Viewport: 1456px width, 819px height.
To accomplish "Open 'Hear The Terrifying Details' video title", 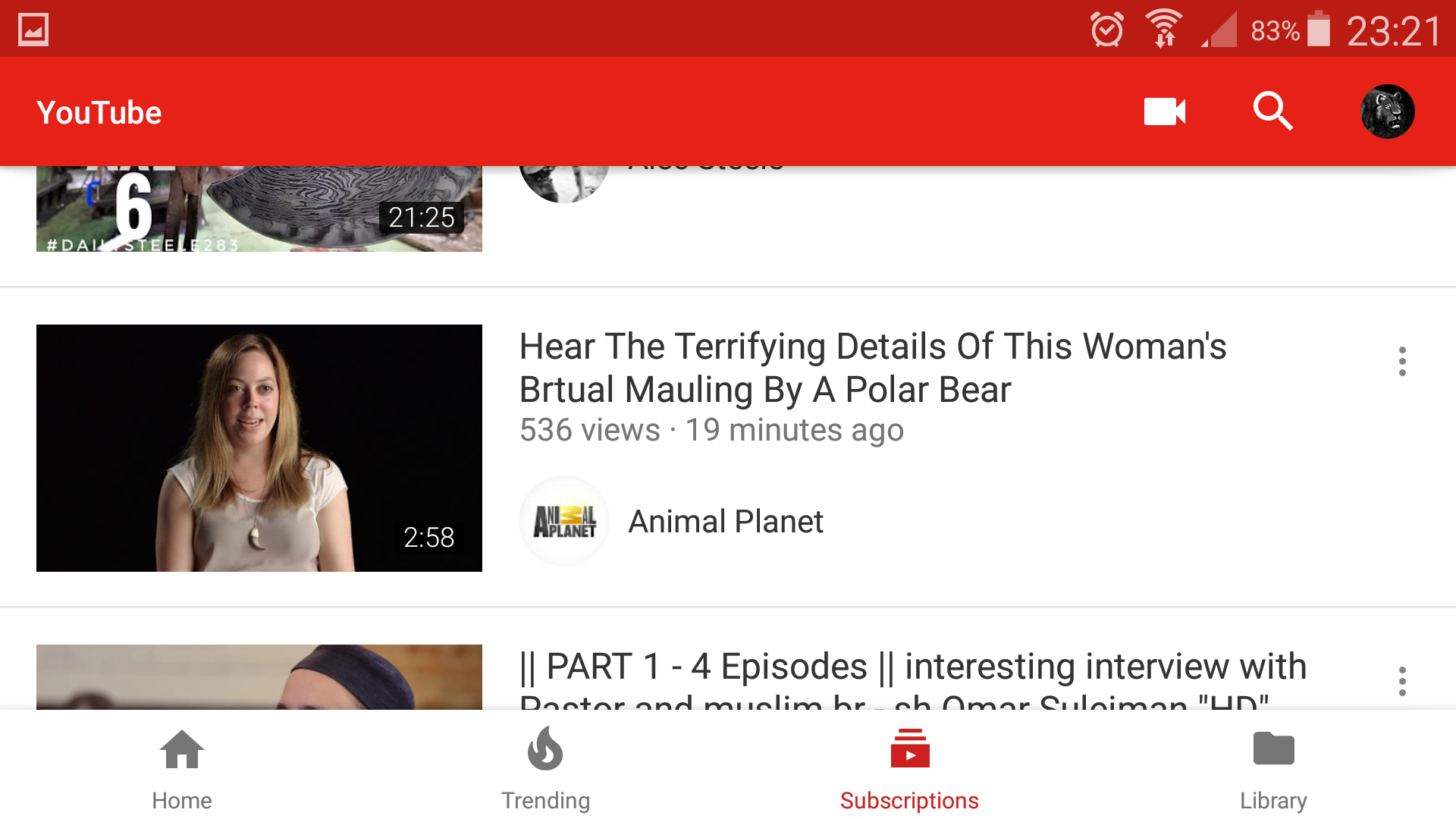I will click(x=872, y=368).
